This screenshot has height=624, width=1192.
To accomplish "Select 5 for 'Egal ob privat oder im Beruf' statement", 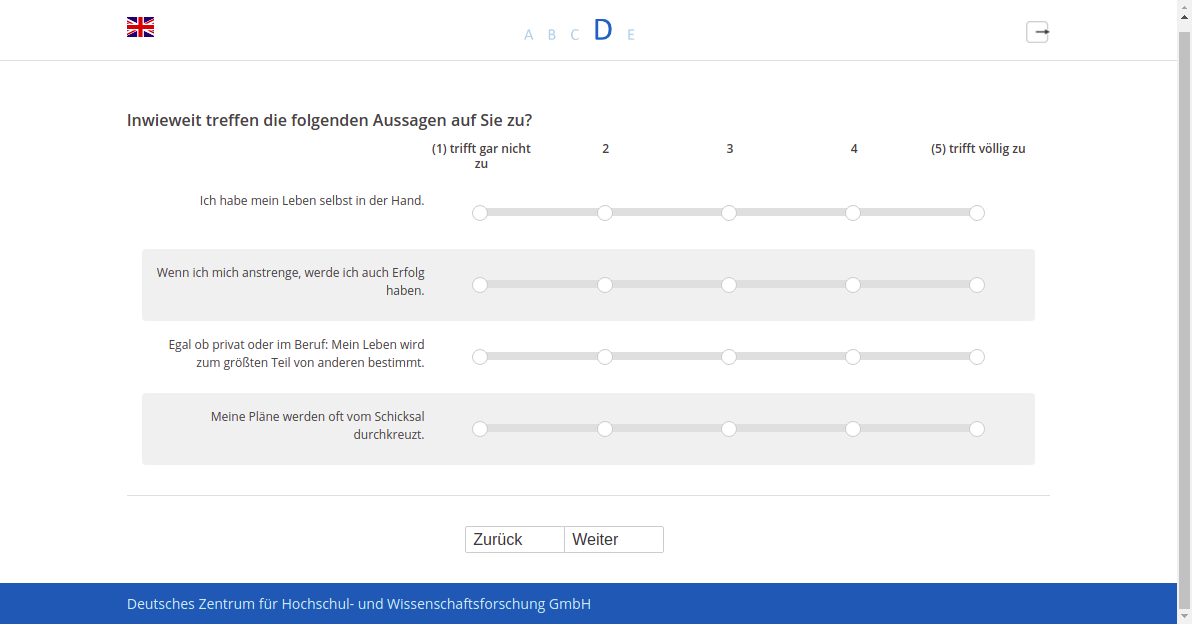I will (x=978, y=357).
